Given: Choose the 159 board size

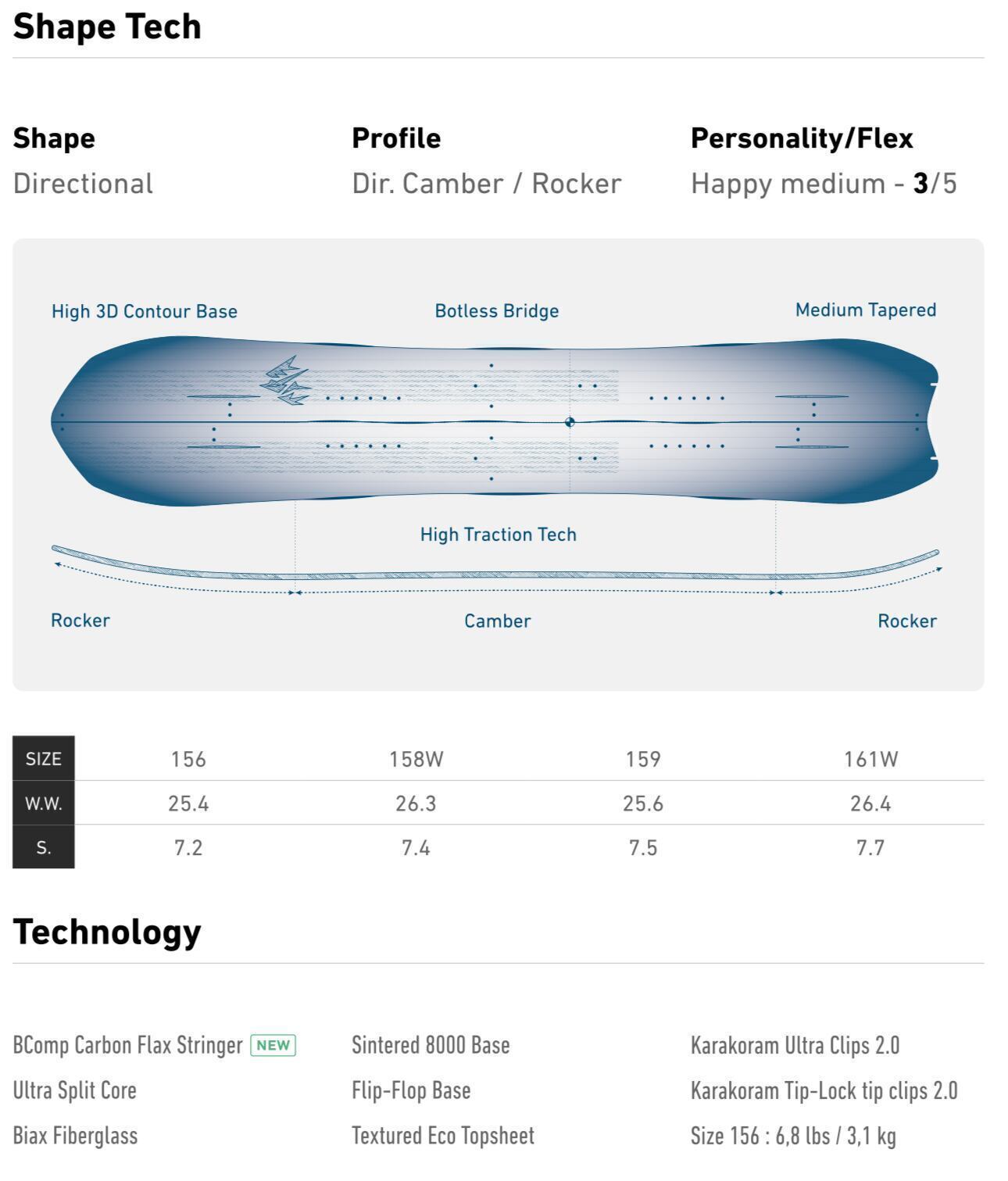Looking at the screenshot, I should coord(643,759).
